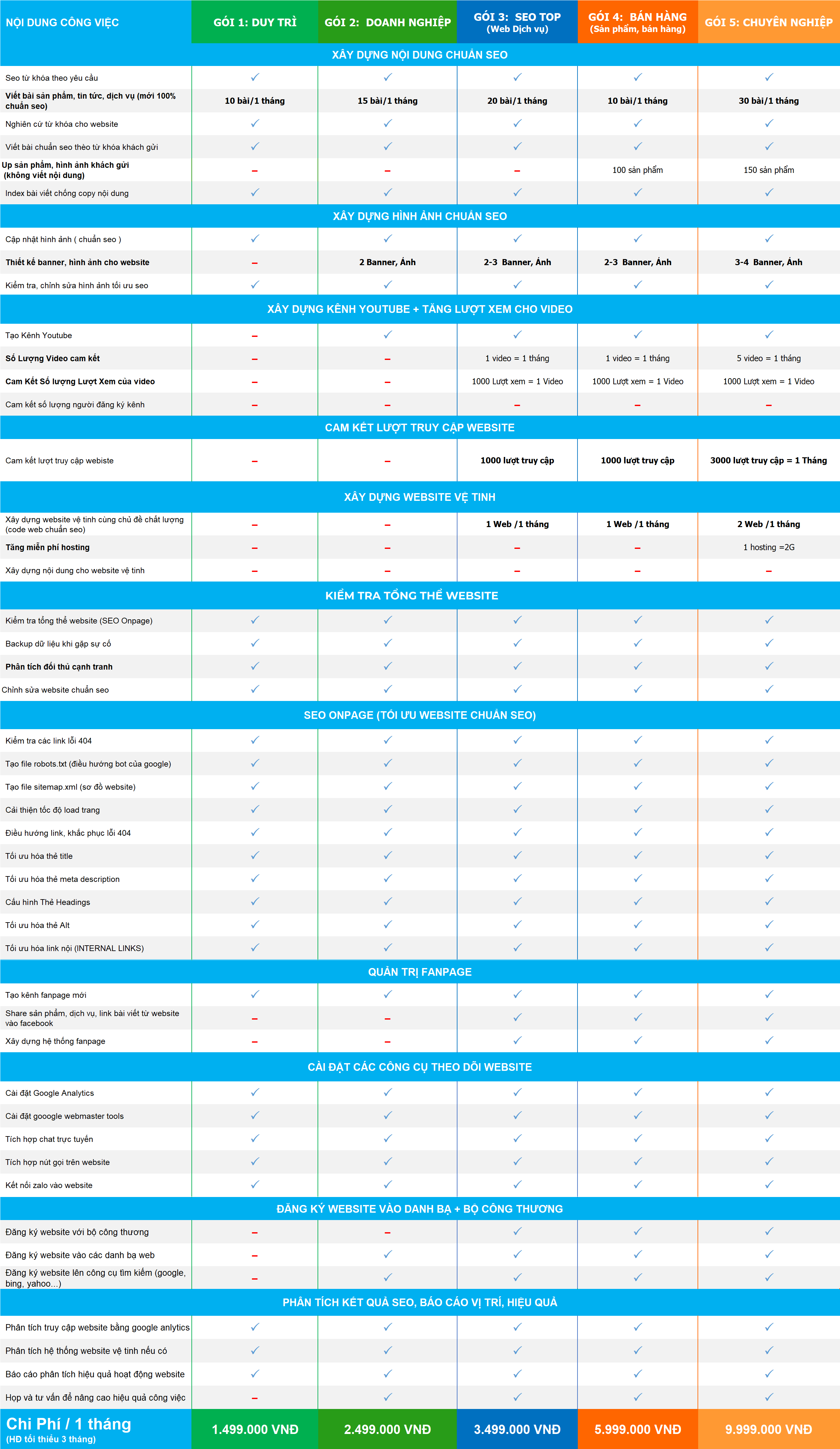Click Gói 4 checkmark for Kết nối zalo vào website
Viewport: 840px width, 1449px height.
click(638, 1184)
